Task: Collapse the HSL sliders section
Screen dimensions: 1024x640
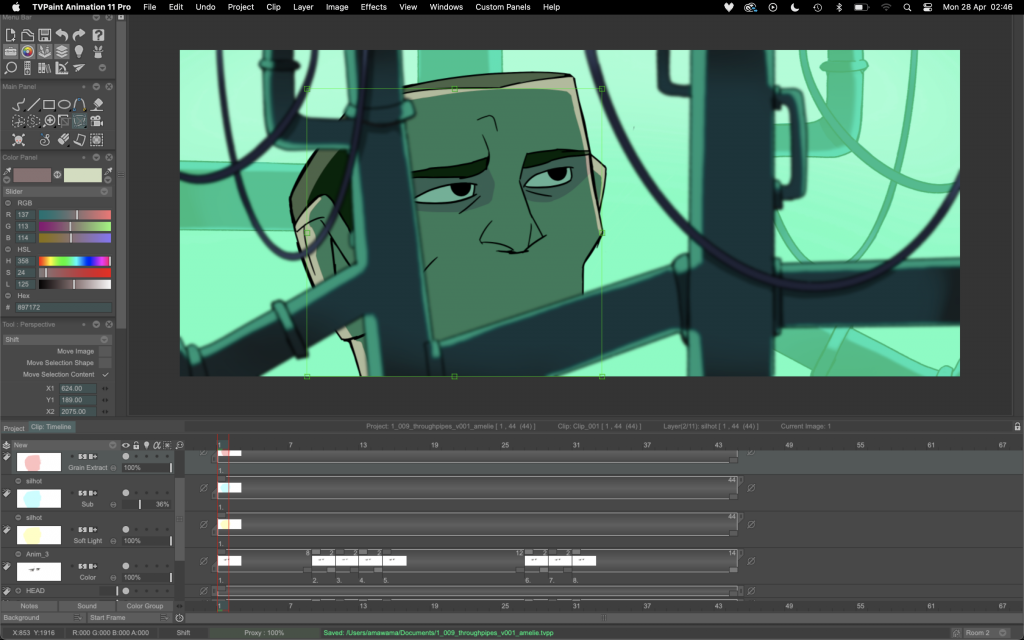Action: point(8,249)
